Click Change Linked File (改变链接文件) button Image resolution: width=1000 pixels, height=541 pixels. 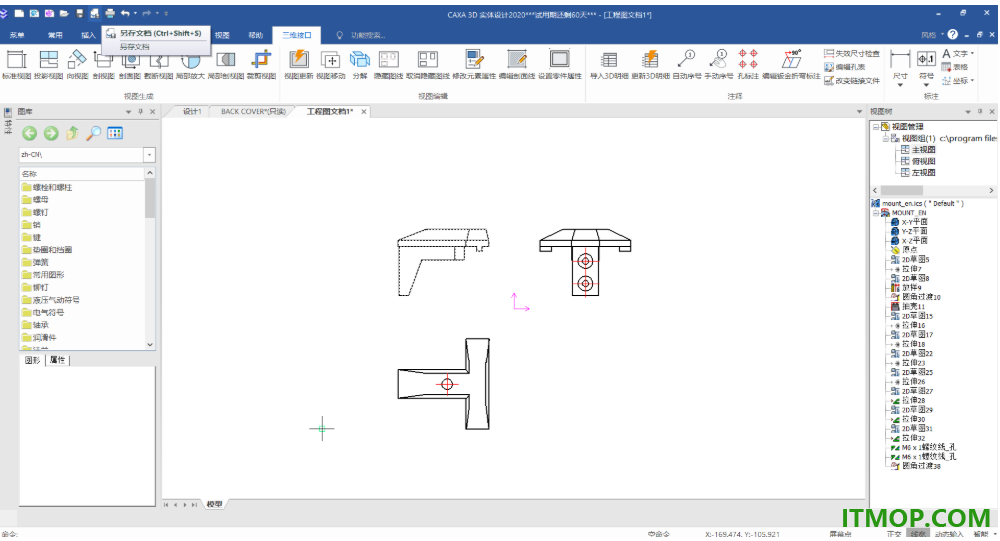point(851,81)
